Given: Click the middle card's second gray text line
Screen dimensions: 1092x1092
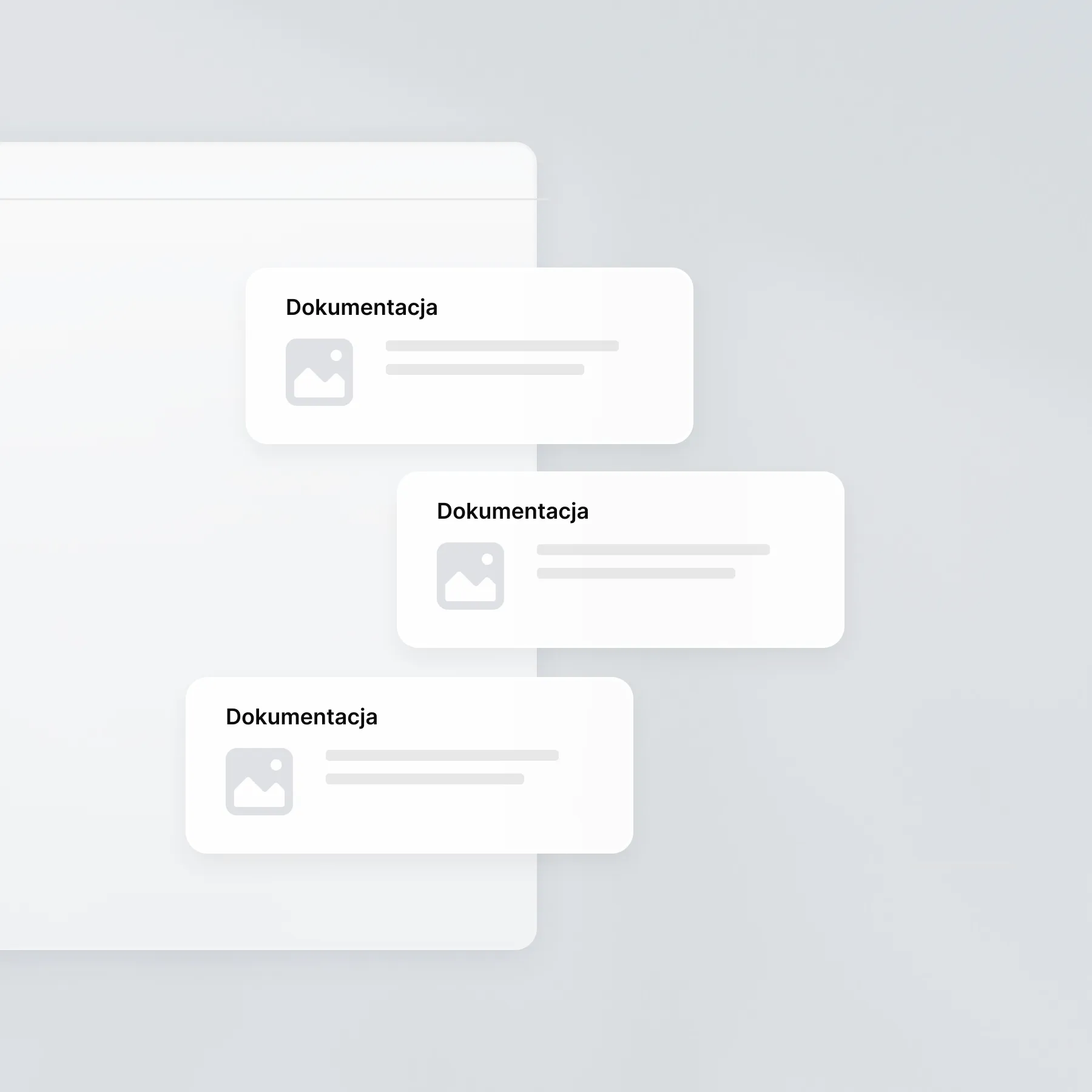Looking at the screenshot, I should pyautogui.click(x=636, y=573).
